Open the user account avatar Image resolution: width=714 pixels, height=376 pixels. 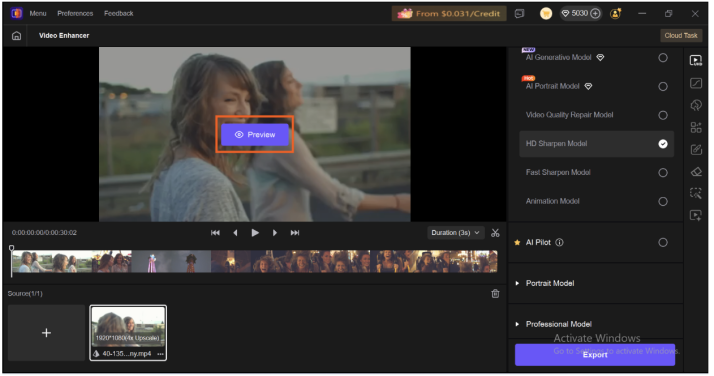[x=616, y=14]
